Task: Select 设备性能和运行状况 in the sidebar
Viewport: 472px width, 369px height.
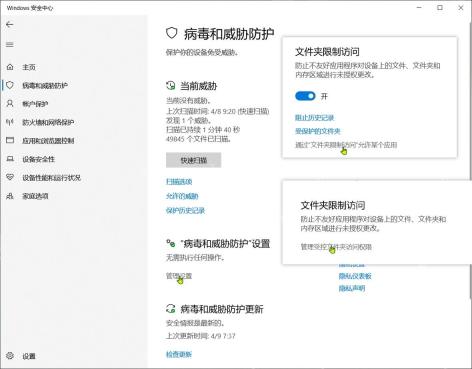Action: pos(51,178)
